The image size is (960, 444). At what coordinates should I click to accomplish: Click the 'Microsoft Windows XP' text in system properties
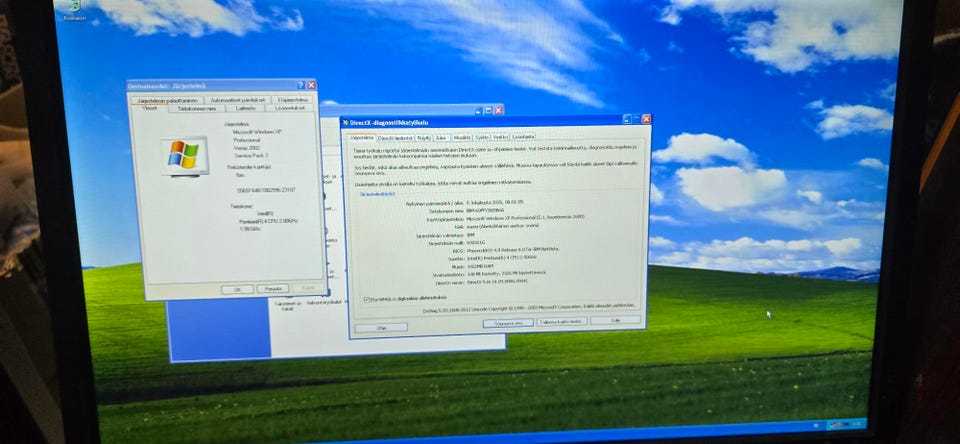pyautogui.click(x=258, y=132)
